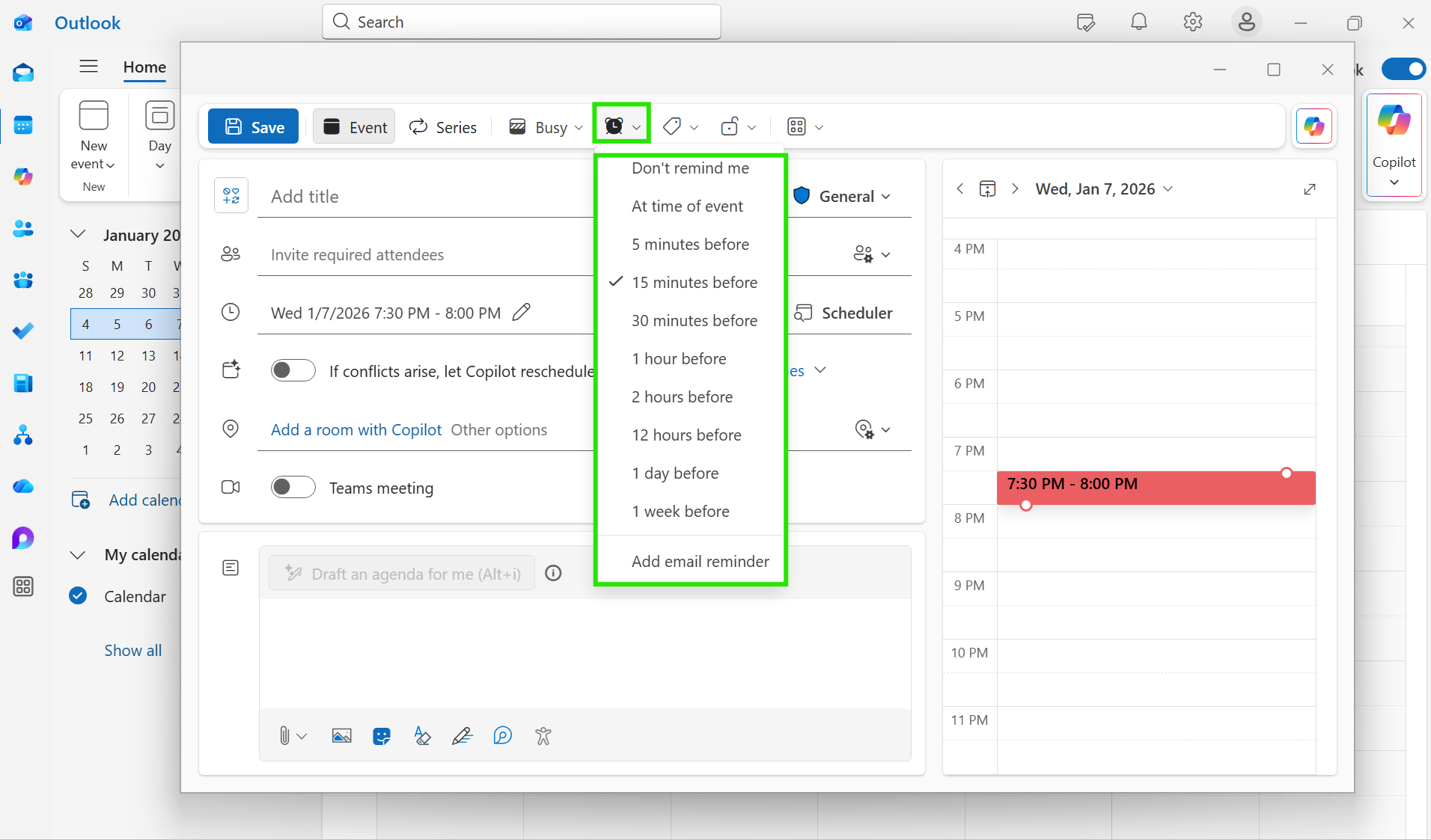Open Mail in the left sidebar

pyautogui.click(x=23, y=73)
